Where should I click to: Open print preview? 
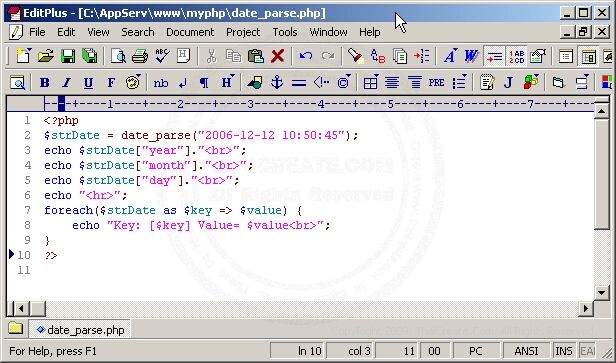(x=118, y=56)
